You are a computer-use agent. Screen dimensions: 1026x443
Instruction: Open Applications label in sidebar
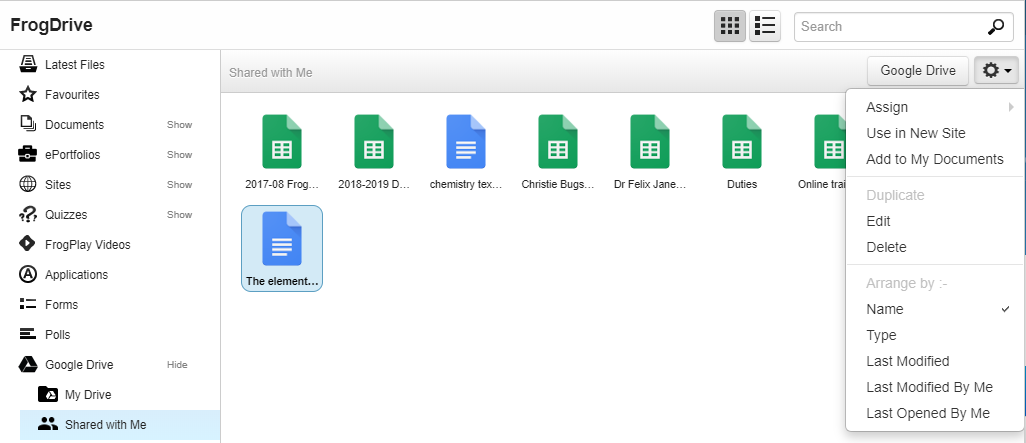[x=77, y=275]
